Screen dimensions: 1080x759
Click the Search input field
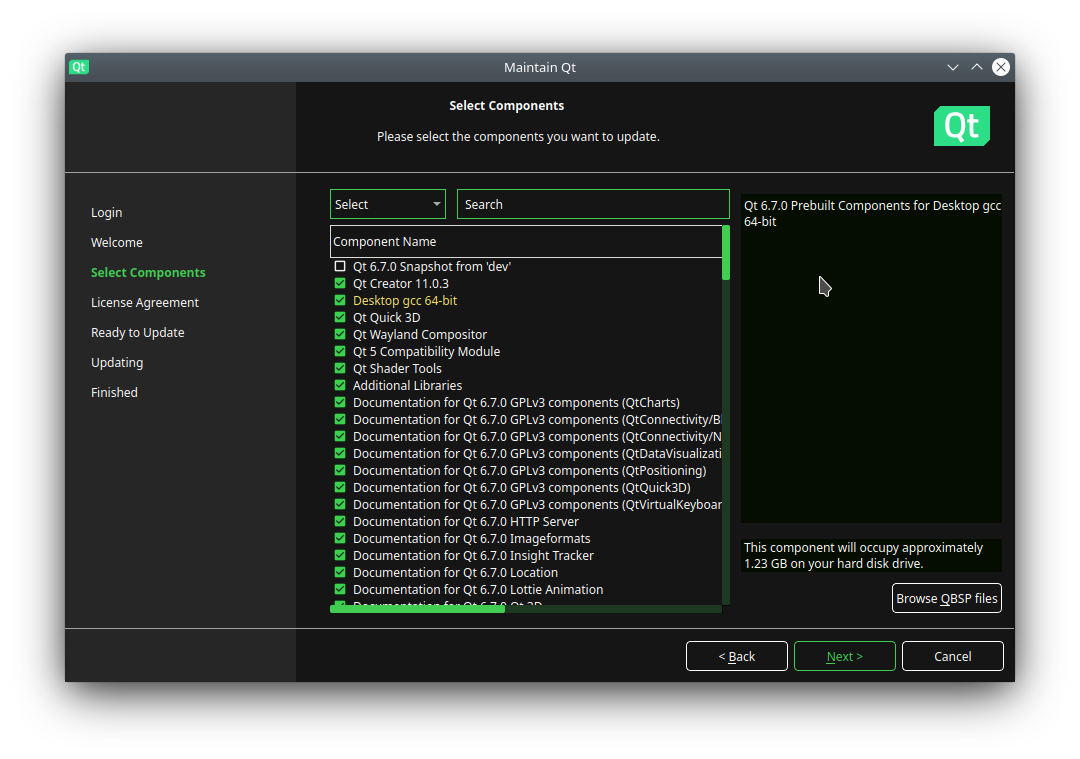click(x=593, y=205)
